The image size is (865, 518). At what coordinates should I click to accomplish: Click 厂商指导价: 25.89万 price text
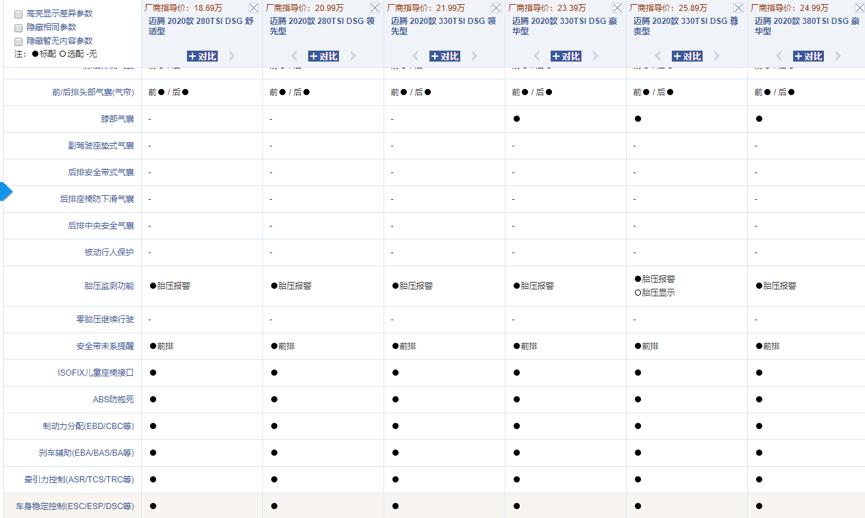(669, 8)
